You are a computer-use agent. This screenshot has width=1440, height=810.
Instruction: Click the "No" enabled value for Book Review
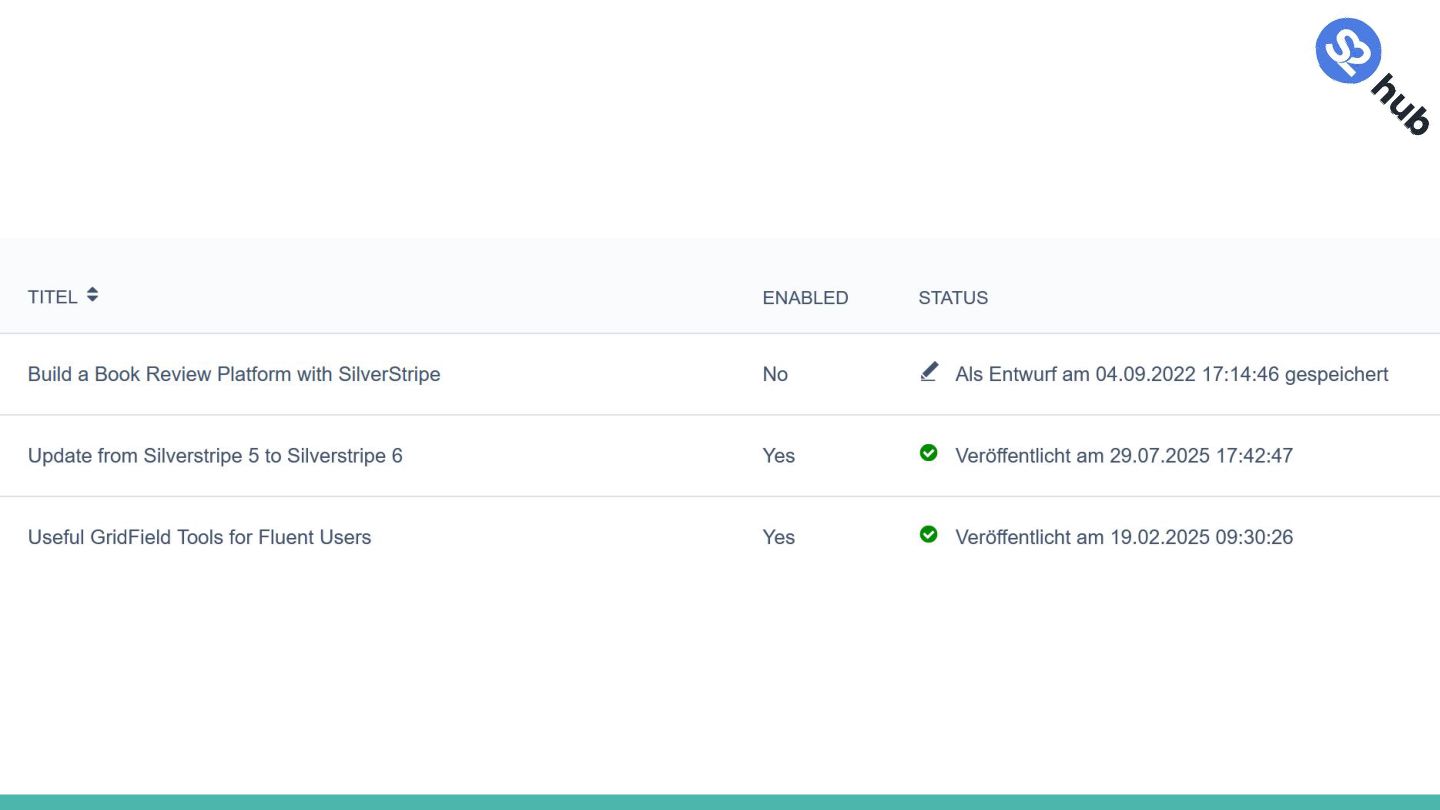[775, 374]
